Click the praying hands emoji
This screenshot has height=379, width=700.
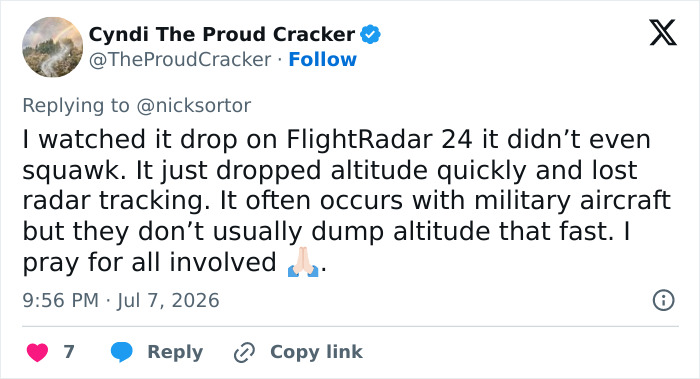pos(303,262)
